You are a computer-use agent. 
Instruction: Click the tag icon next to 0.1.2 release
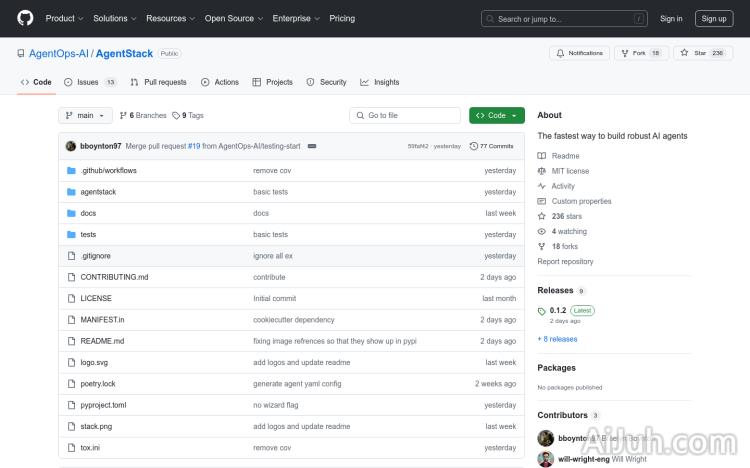pyautogui.click(x=541, y=311)
